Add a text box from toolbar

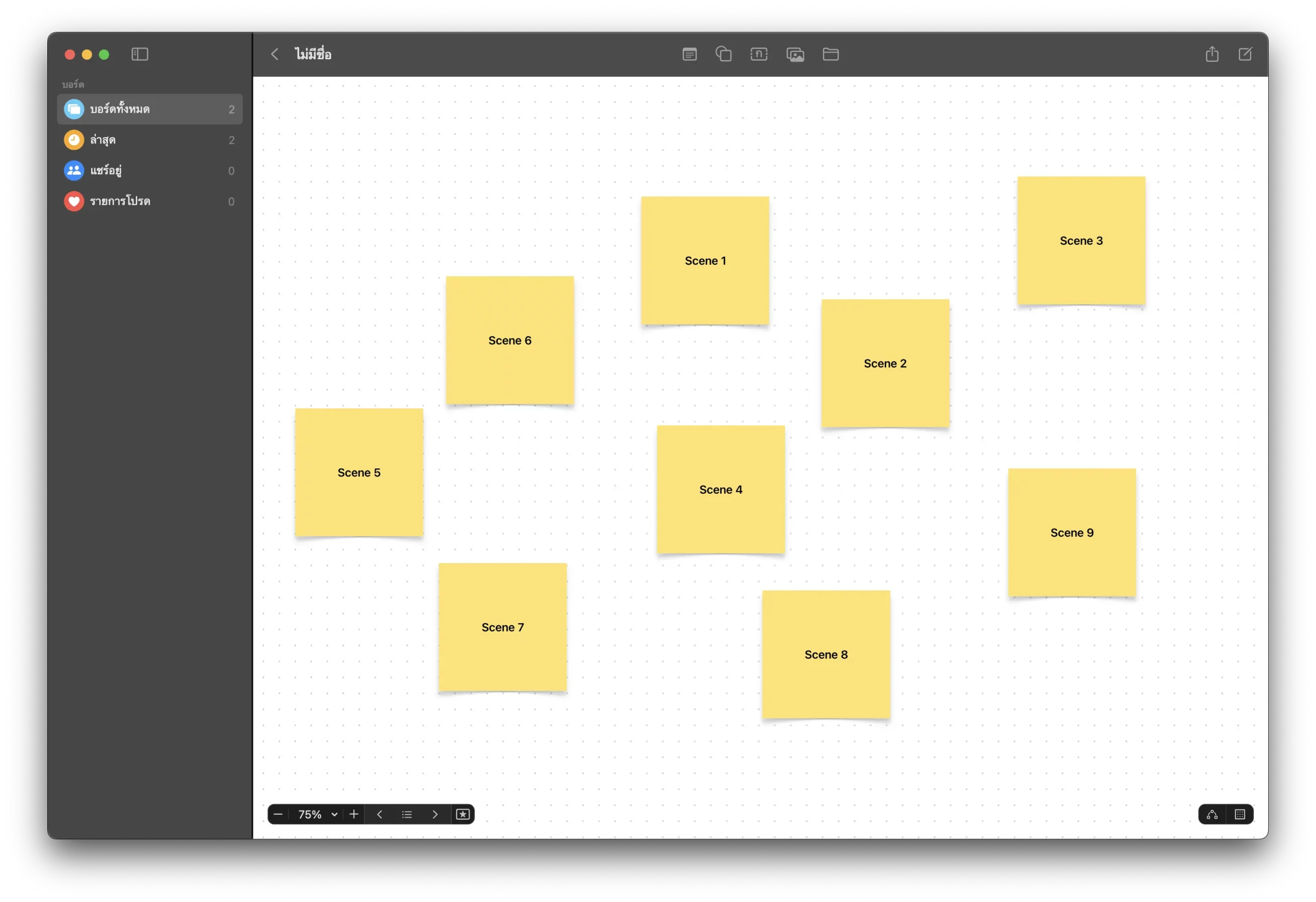pyautogui.click(x=759, y=55)
